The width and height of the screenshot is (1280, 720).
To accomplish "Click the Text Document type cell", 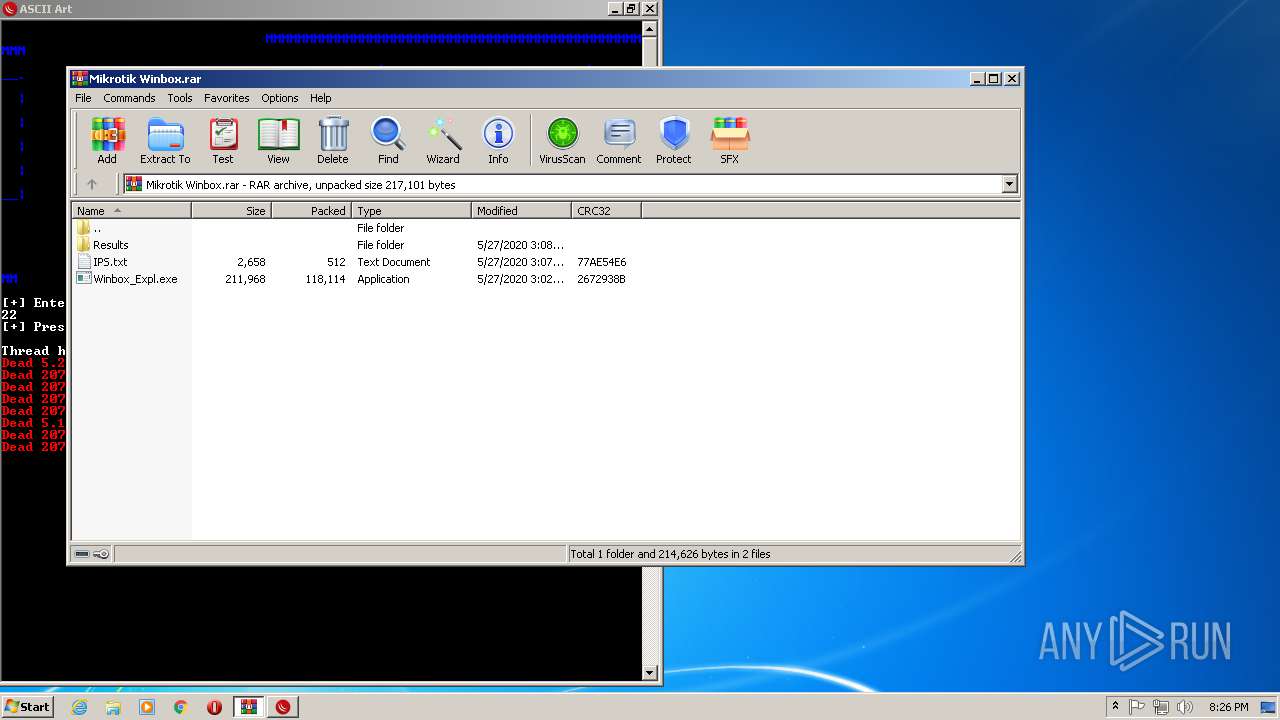I will point(394,262).
